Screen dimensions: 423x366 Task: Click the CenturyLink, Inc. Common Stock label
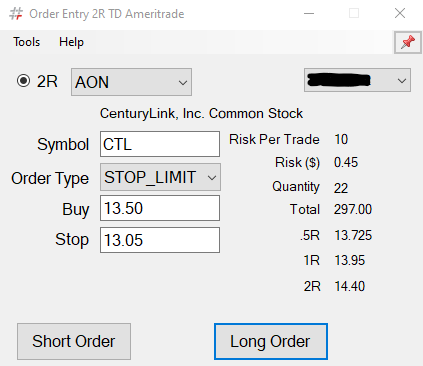tap(201, 114)
